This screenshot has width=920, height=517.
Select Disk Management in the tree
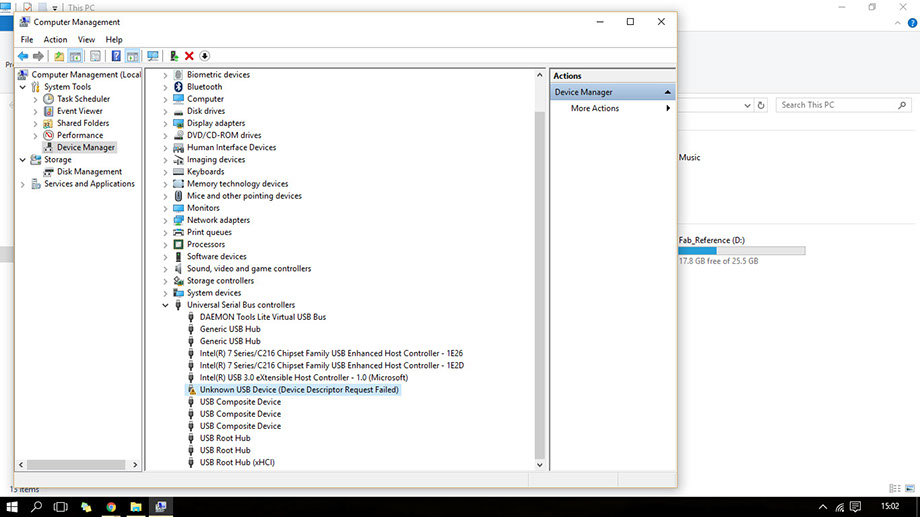89,172
